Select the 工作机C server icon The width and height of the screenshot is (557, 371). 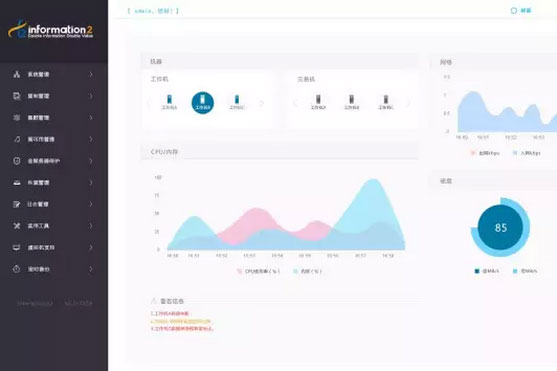(237, 102)
